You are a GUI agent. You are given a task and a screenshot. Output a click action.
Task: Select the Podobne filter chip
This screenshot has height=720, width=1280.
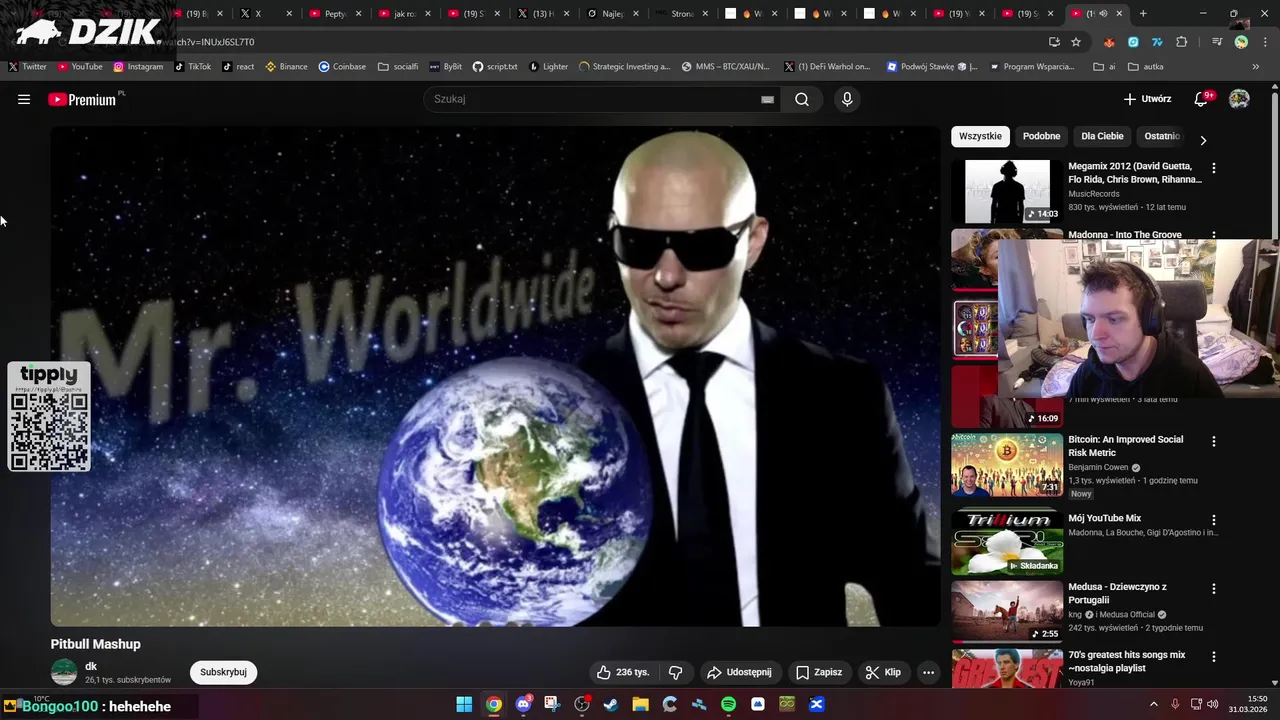point(1042,136)
